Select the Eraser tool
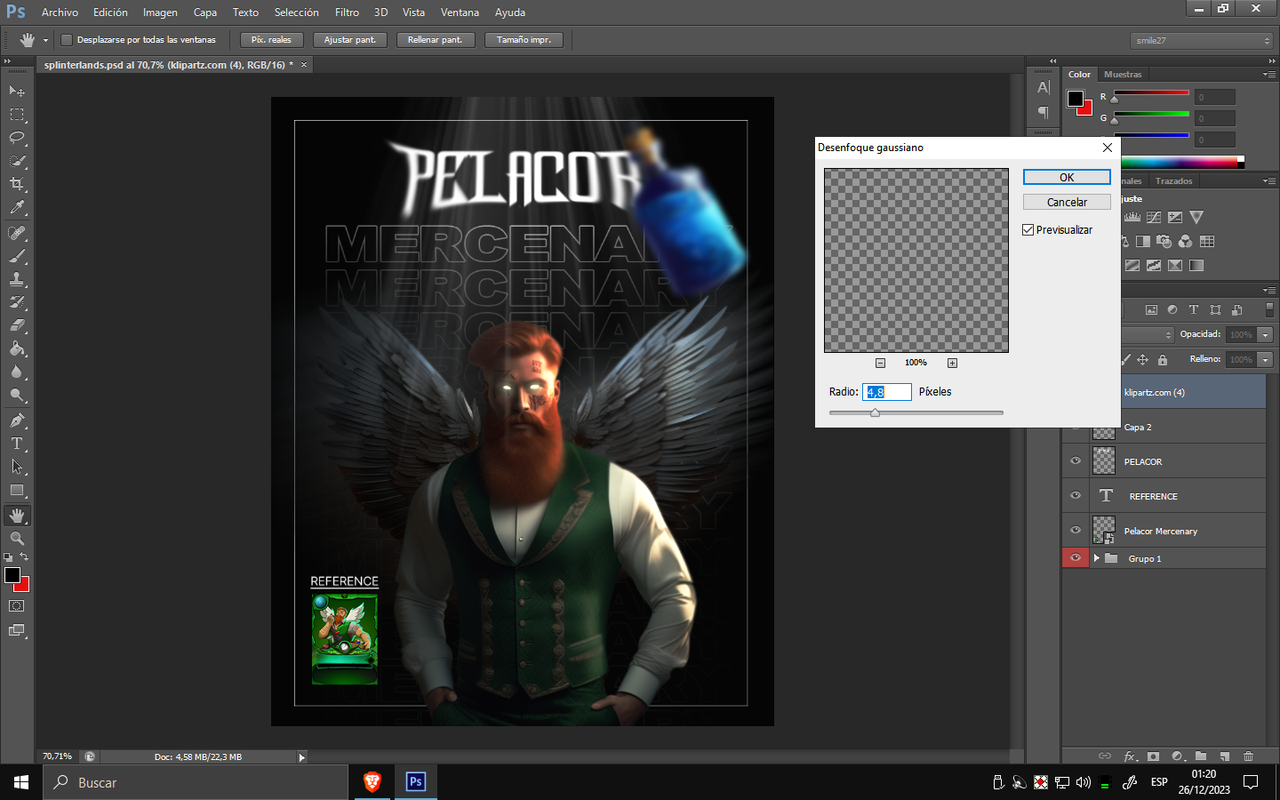Image resolution: width=1280 pixels, height=800 pixels. point(17,325)
